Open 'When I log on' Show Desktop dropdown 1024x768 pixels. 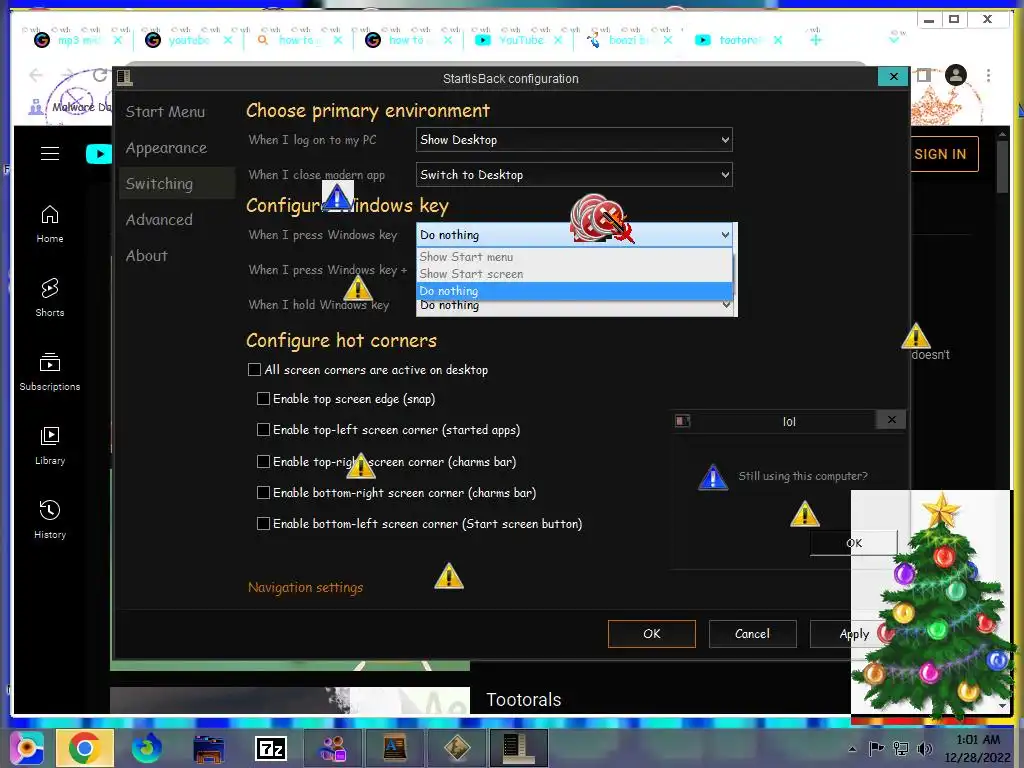574,140
